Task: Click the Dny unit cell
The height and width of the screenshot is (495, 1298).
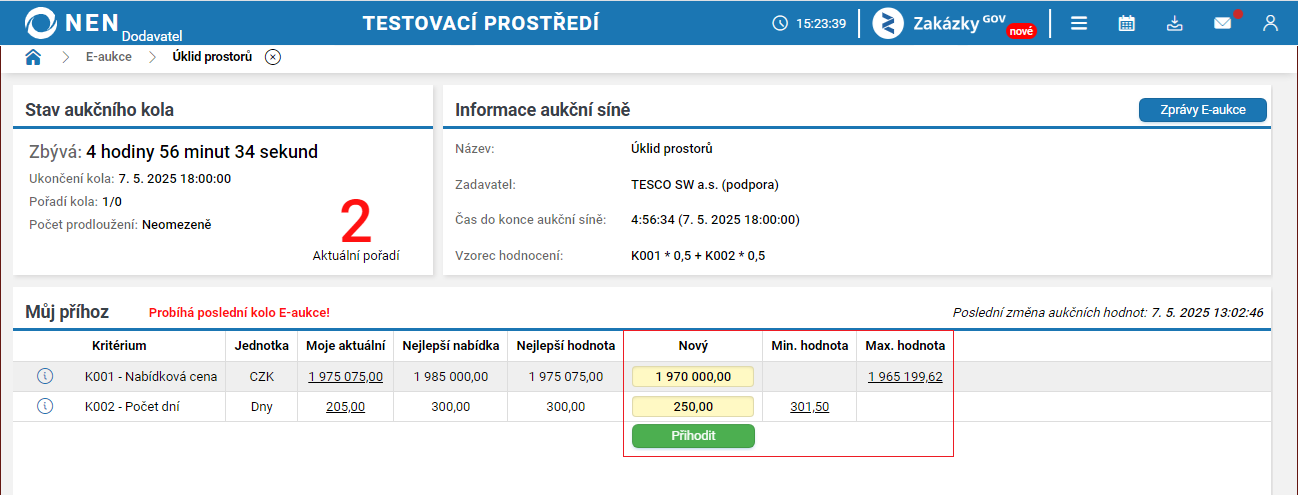Action: point(261,407)
